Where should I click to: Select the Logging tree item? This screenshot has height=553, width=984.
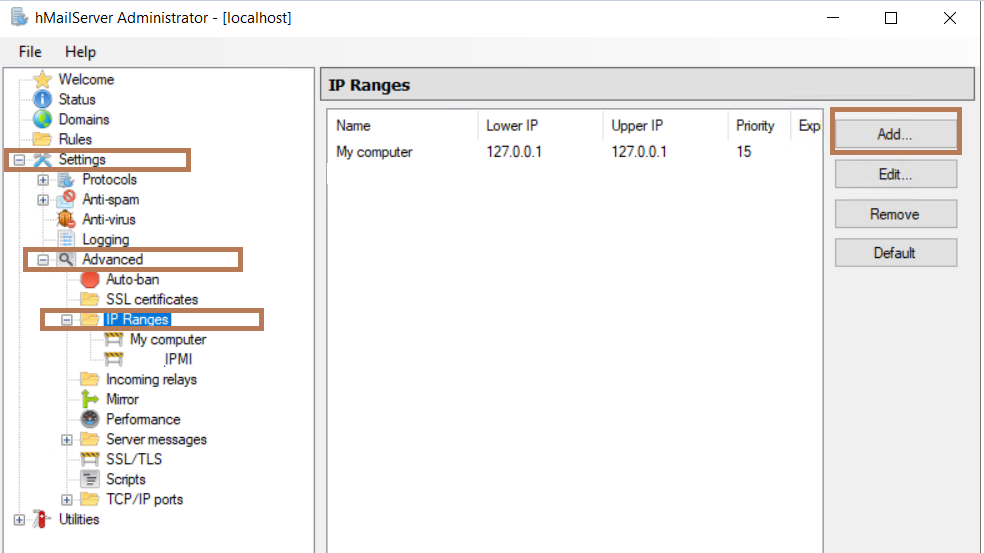(x=105, y=240)
